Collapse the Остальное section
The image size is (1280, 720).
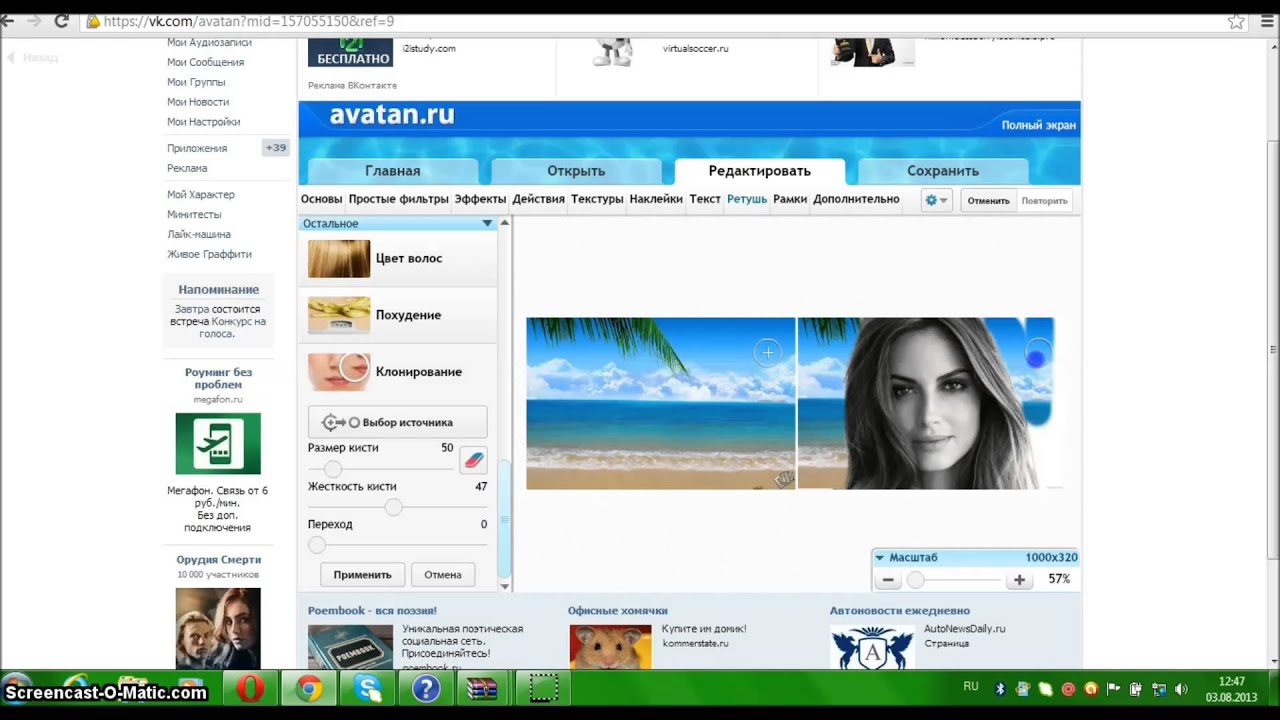point(487,224)
